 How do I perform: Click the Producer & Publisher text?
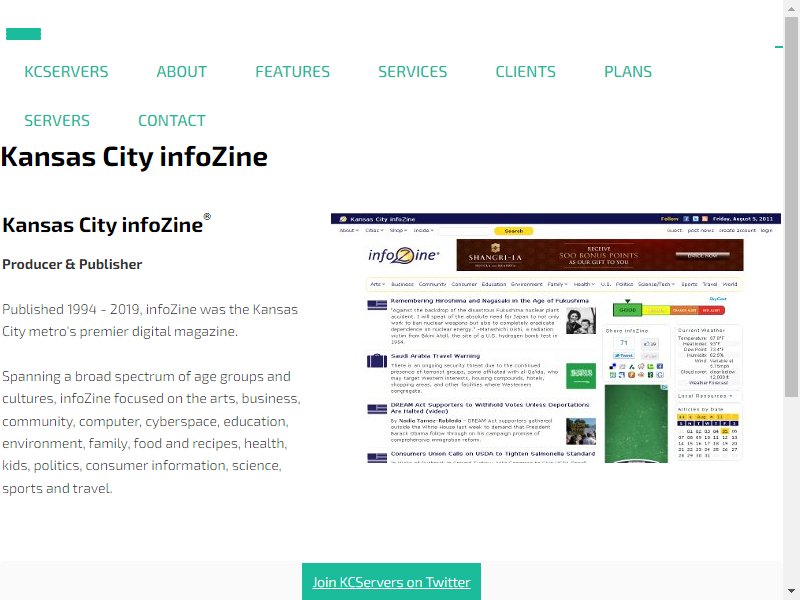point(72,264)
